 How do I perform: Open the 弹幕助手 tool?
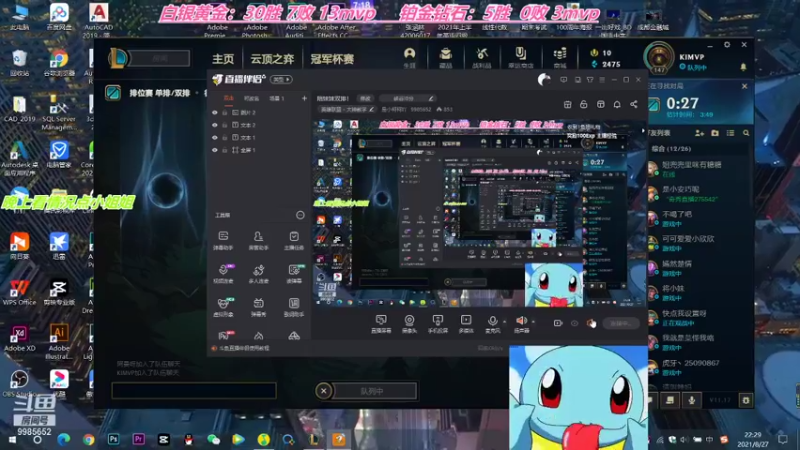click(223, 240)
